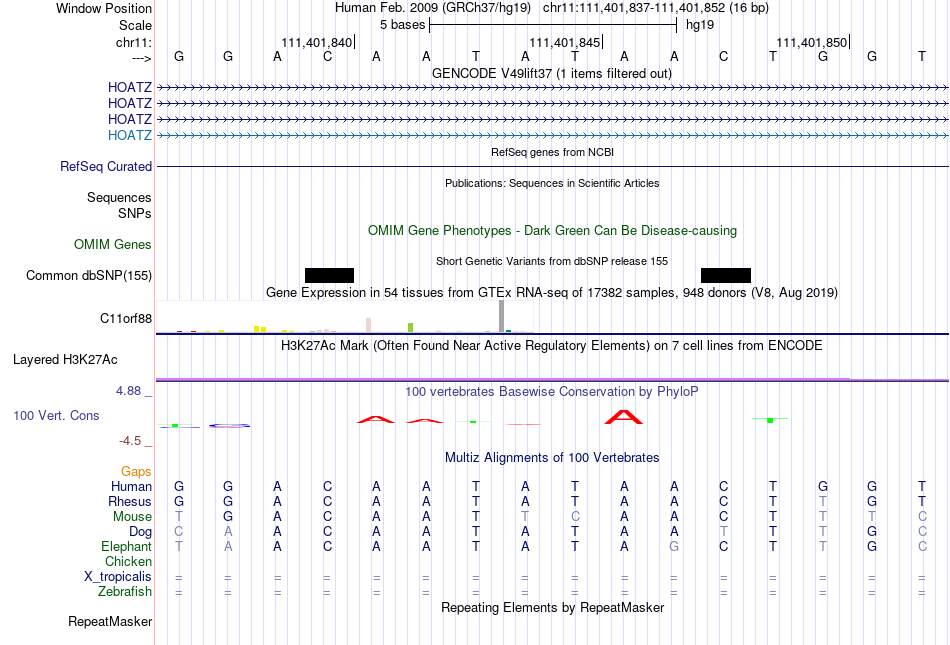Click the tall gray GTEx expression bar

[x=502, y=316]
